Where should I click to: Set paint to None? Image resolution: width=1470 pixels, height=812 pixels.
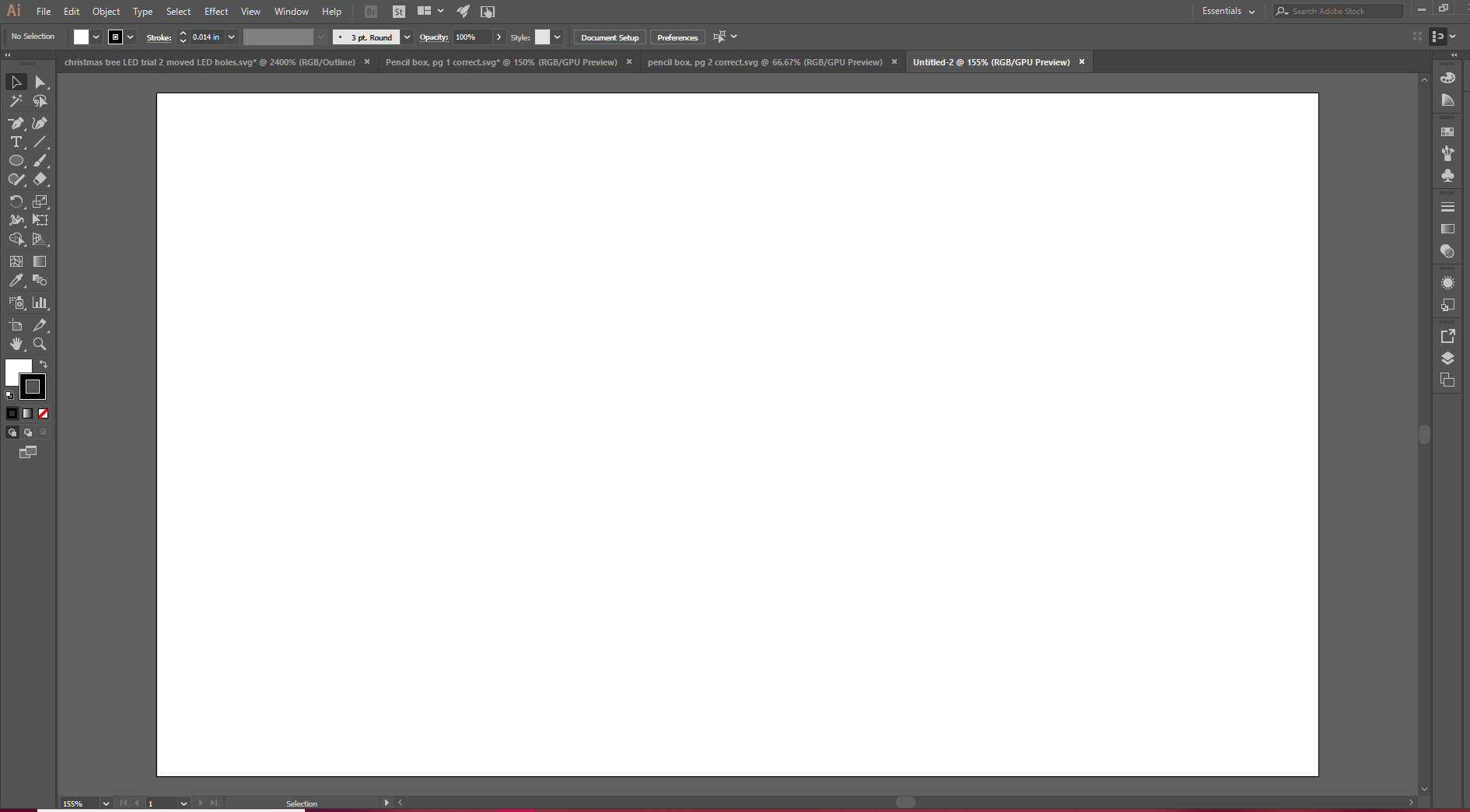click(44, 414)
